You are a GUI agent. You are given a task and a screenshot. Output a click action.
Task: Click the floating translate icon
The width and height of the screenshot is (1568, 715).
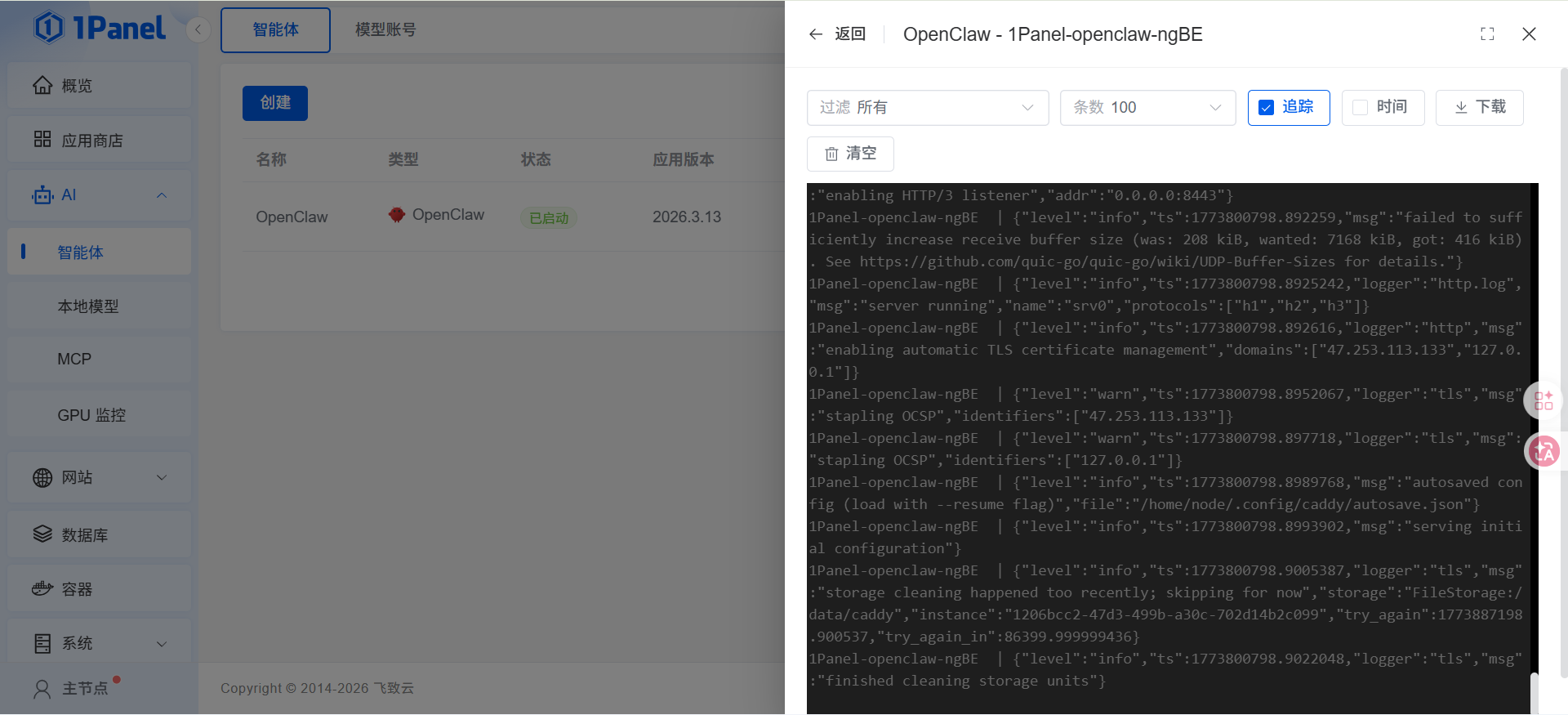[1543, 451]
